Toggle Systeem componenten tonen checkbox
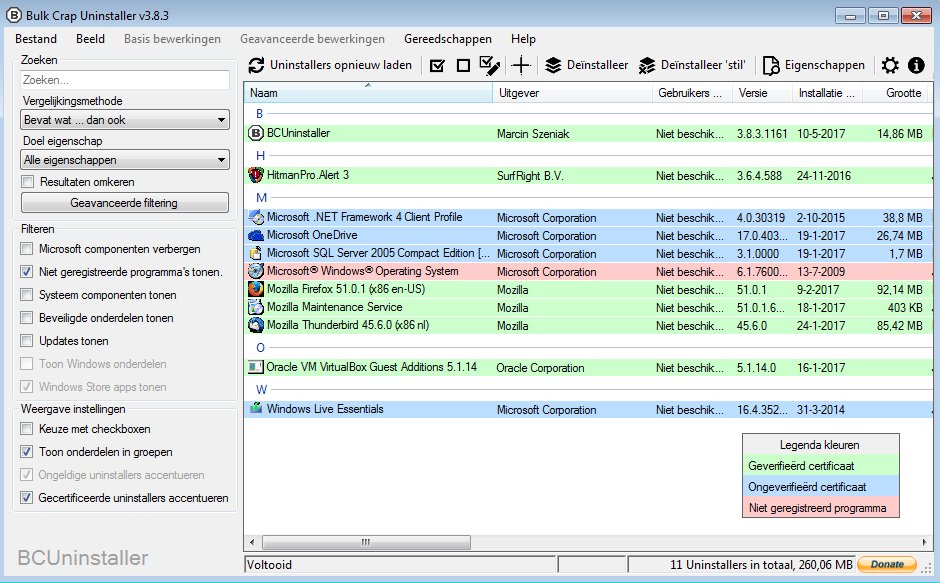The height and width of the screenshot is (583, 940). point(28,295)
